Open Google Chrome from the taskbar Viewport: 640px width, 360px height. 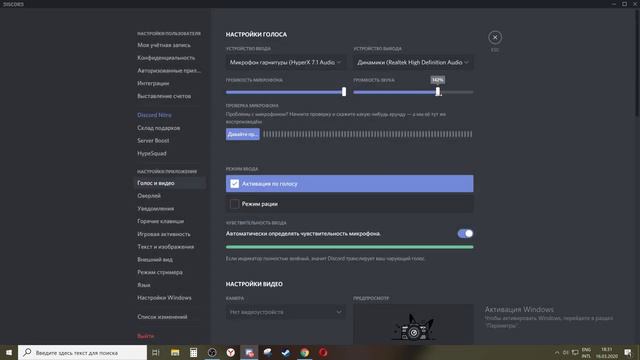(x=304, y=352)
